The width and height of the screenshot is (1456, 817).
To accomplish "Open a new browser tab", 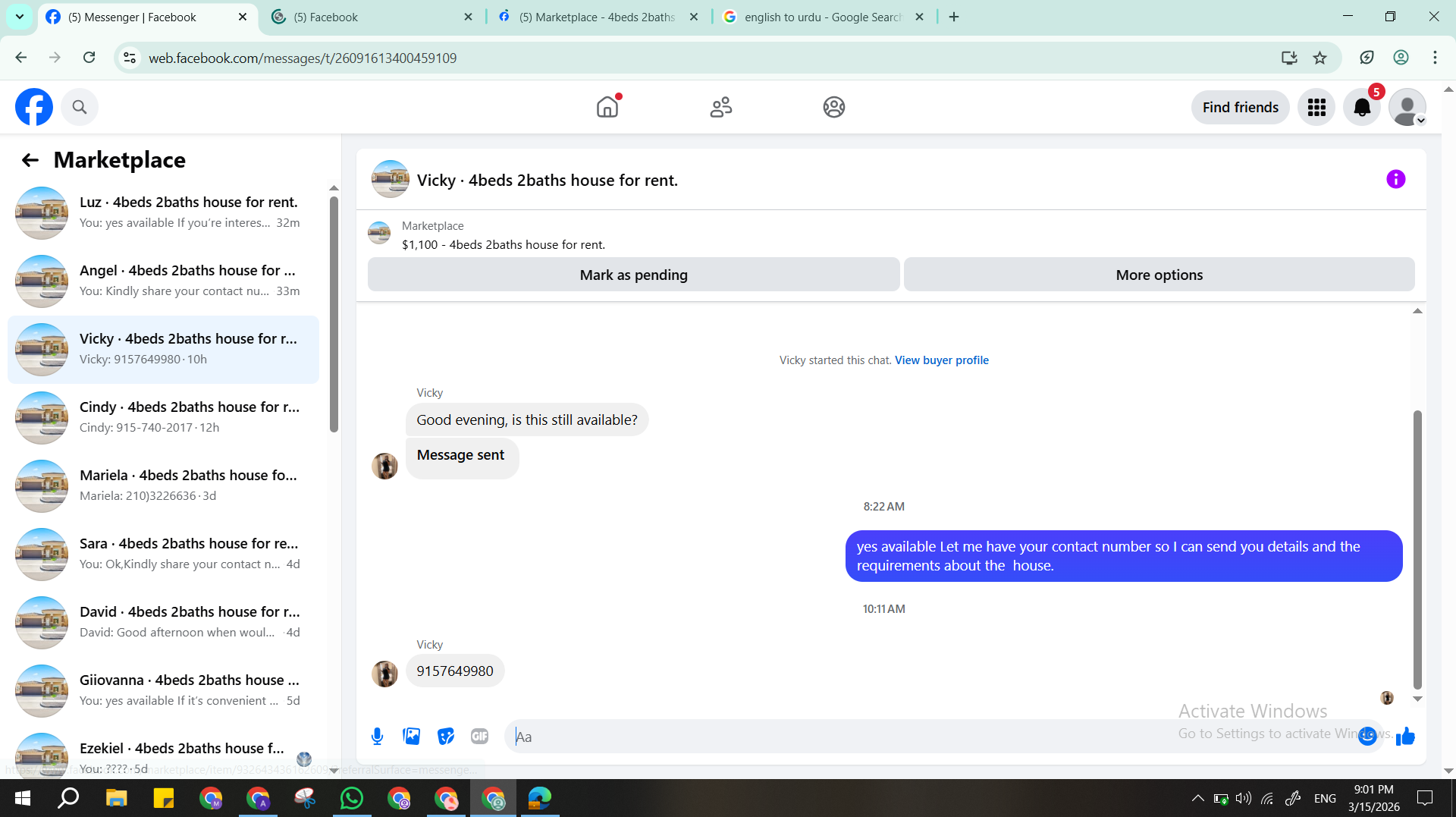I will [954, 17].
